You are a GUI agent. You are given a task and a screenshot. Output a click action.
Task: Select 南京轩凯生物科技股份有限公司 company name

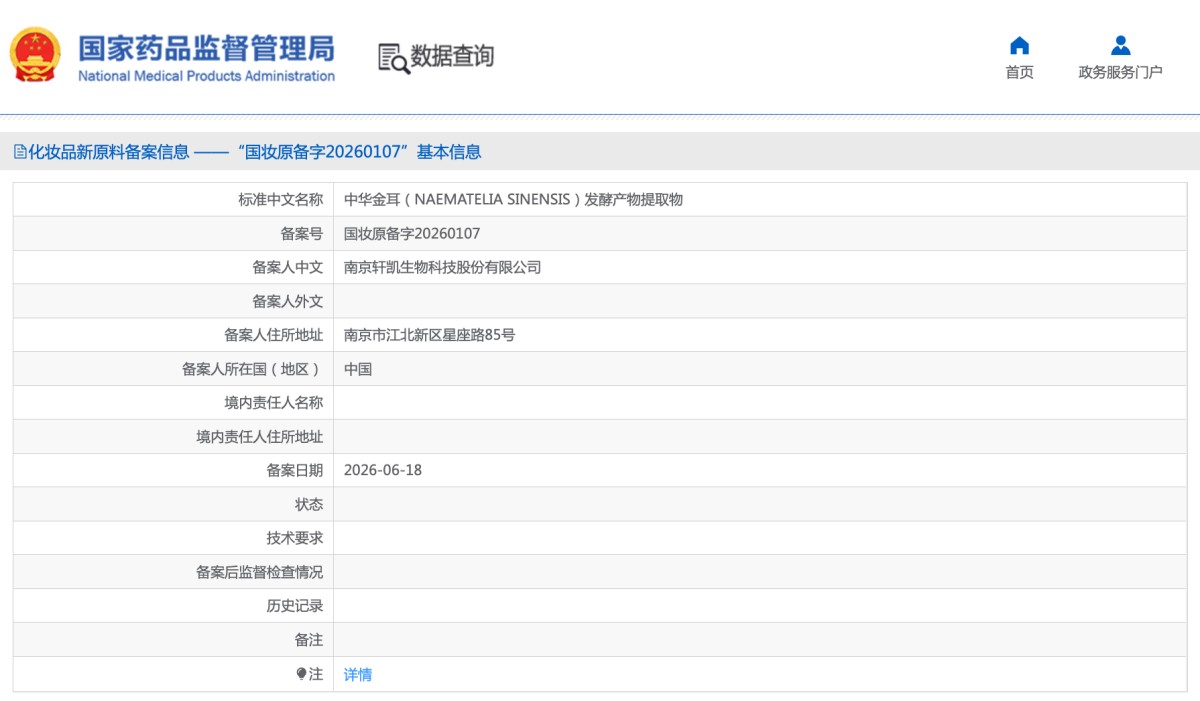pos(442,268)
